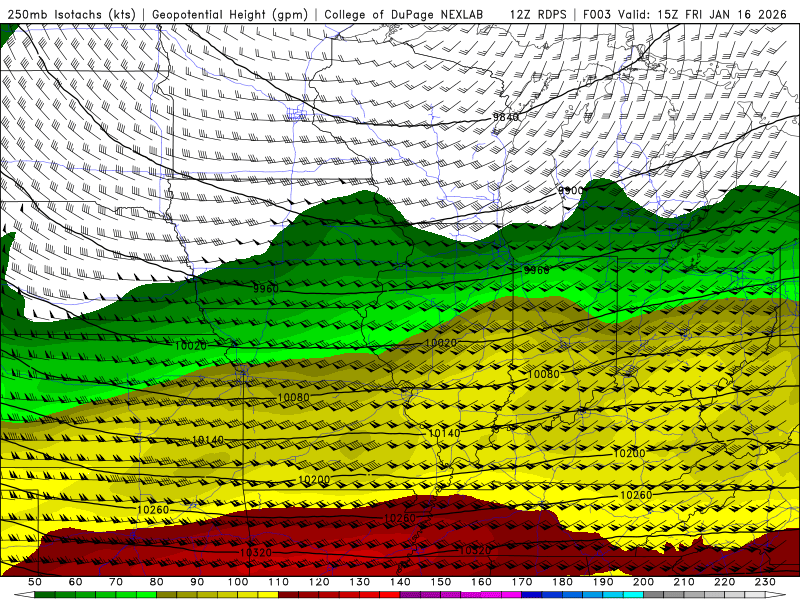This screenshot has width=800, height=600.
Task: Click the 170 value on the color scale
Action: [x=522, y=582]
